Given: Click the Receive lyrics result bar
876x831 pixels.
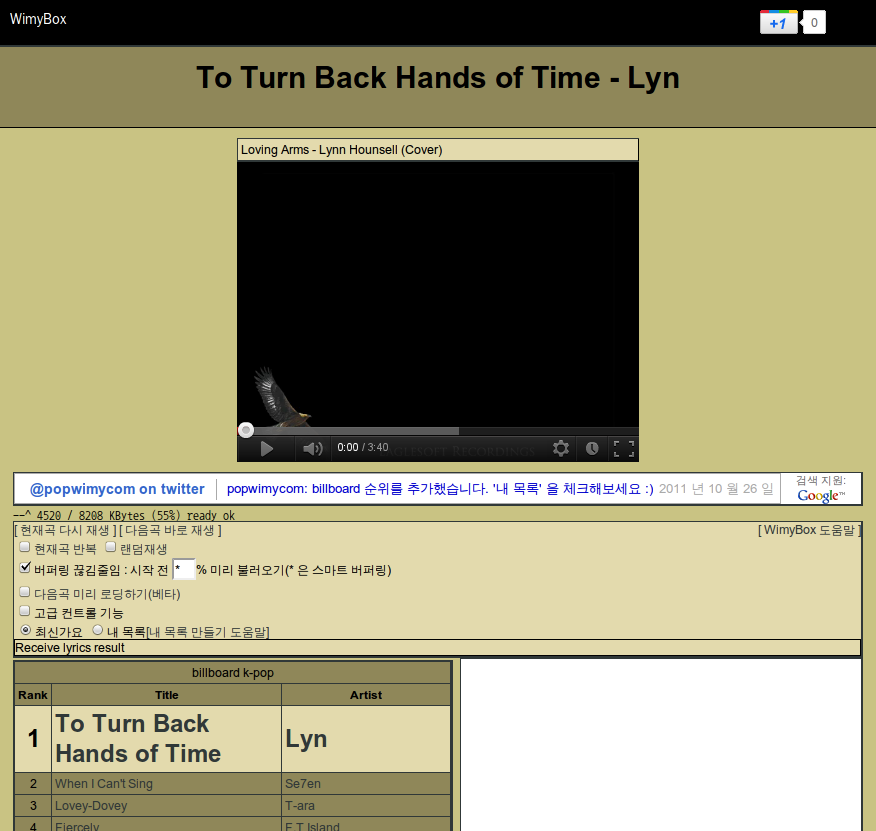Looking at the screenshot, I should point(437,648).
